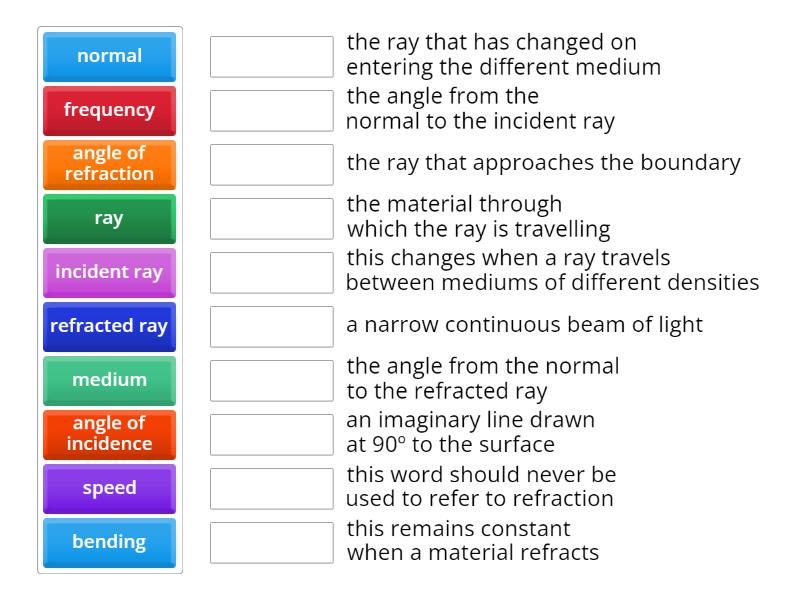The width and height of the screenshot is (800, 600).
Task: Click the box beside "imaginary line drawn at 90 degrees"
Action: [271, 434]
